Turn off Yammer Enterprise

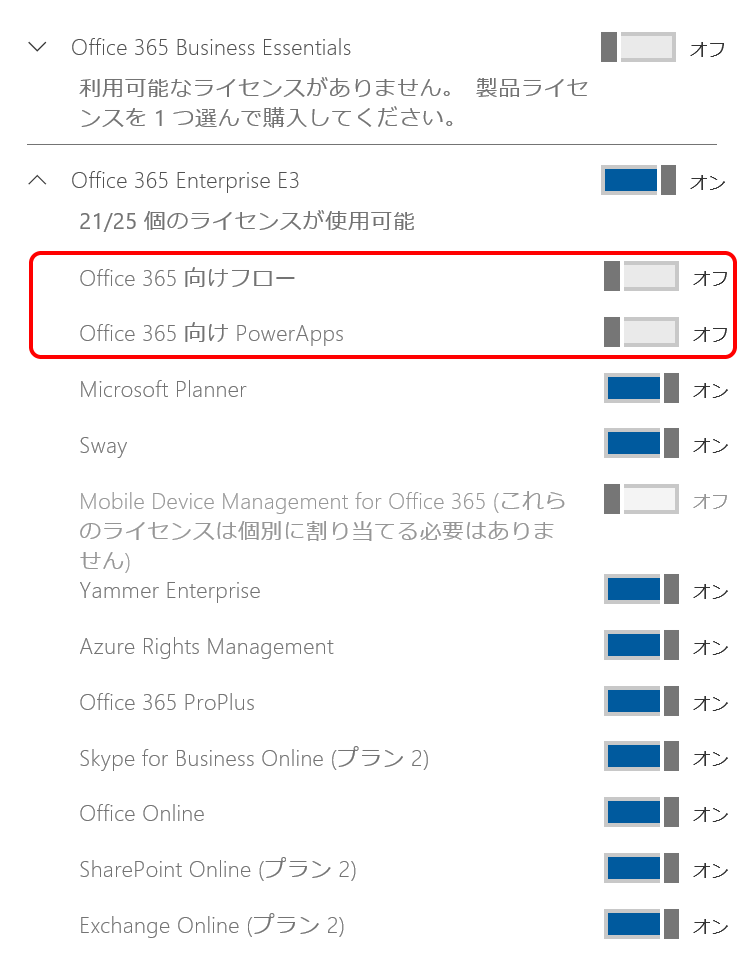point(641,590)
